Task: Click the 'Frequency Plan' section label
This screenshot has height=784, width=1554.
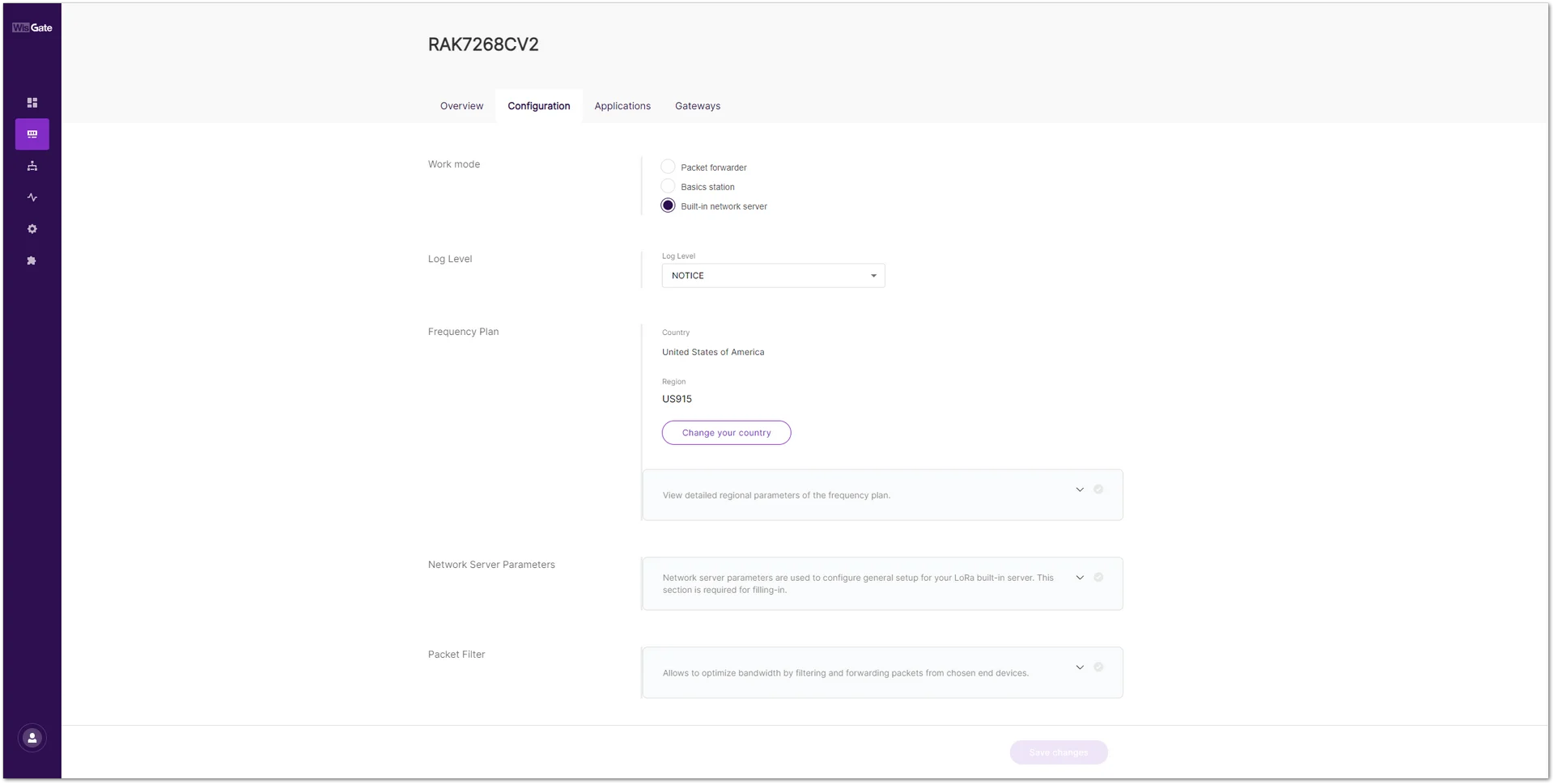Action: pyautogui.click(x=463, y=332)
